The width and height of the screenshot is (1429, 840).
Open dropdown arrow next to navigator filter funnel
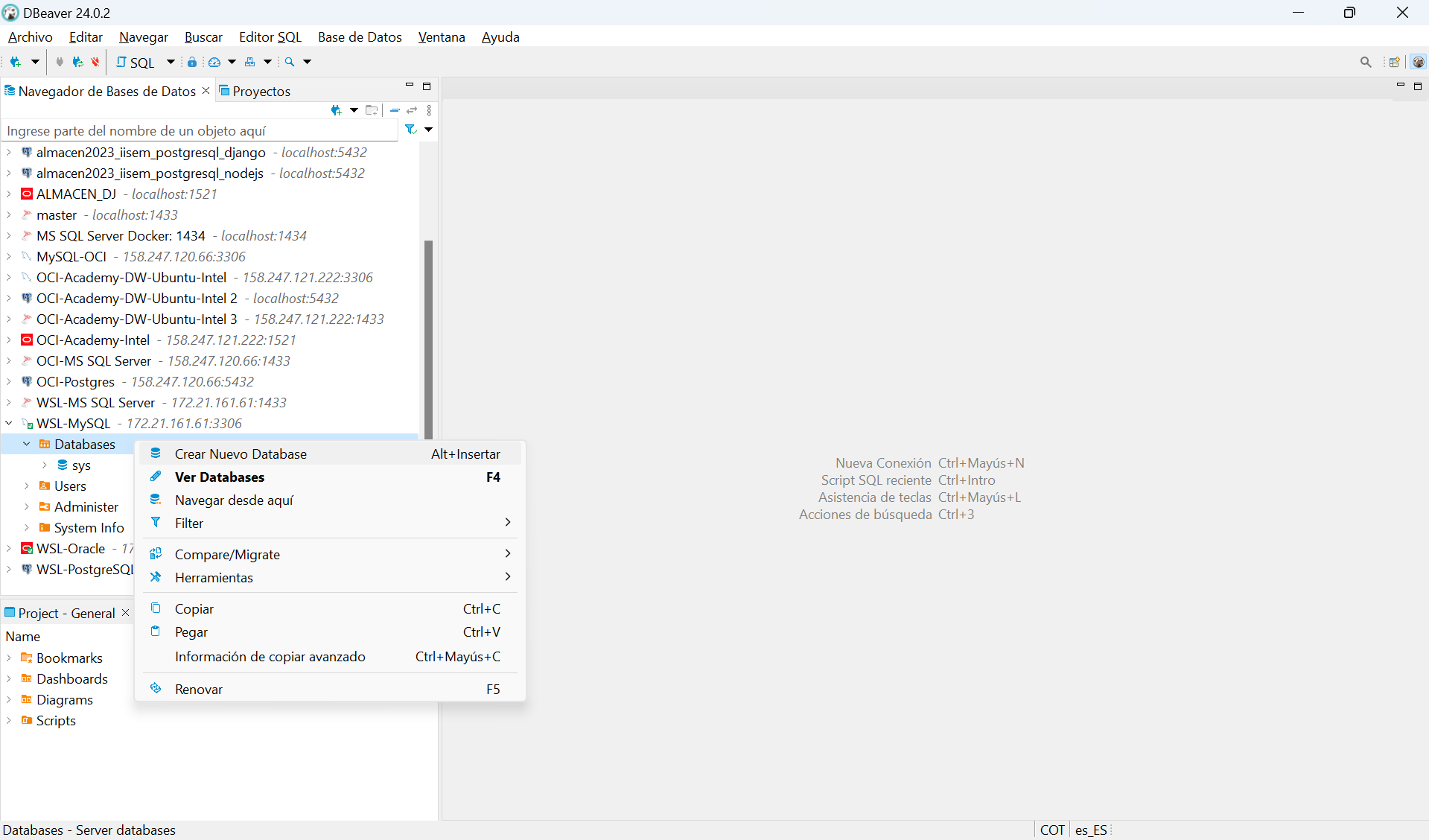pyautogui.click(x=428, y=130)
